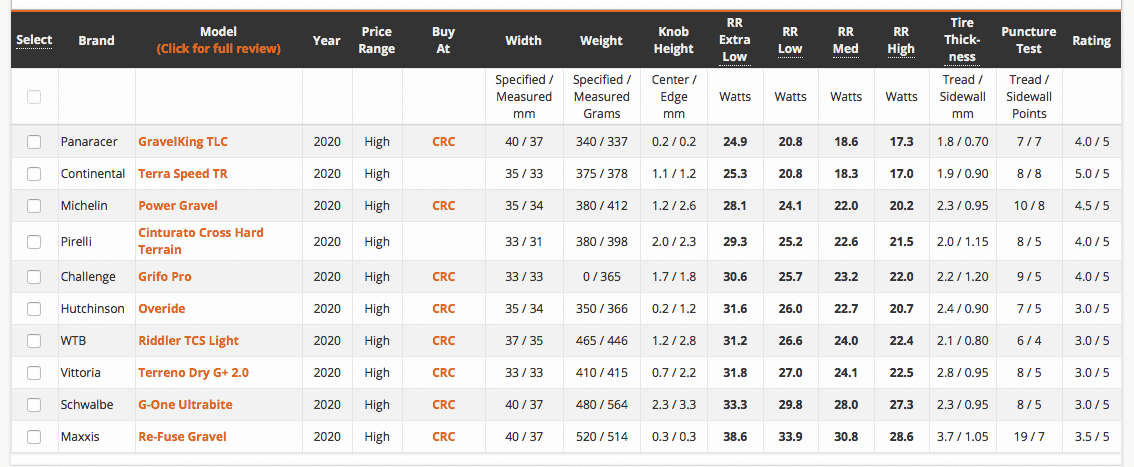Click the Select column header
Screen dimensions: 1134x467
click(34, 40)
